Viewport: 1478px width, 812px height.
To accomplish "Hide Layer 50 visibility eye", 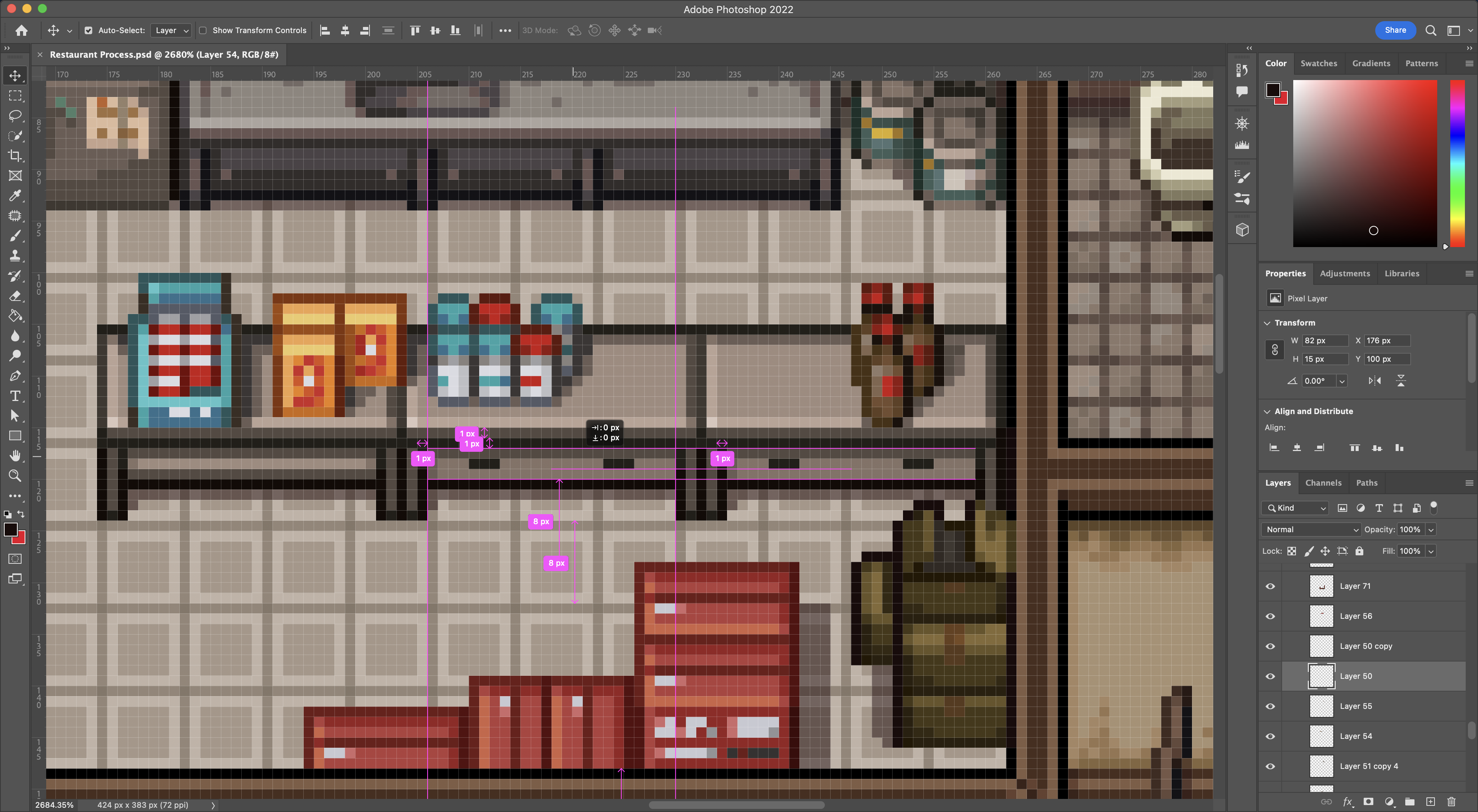I will (x=1270, y=677).
